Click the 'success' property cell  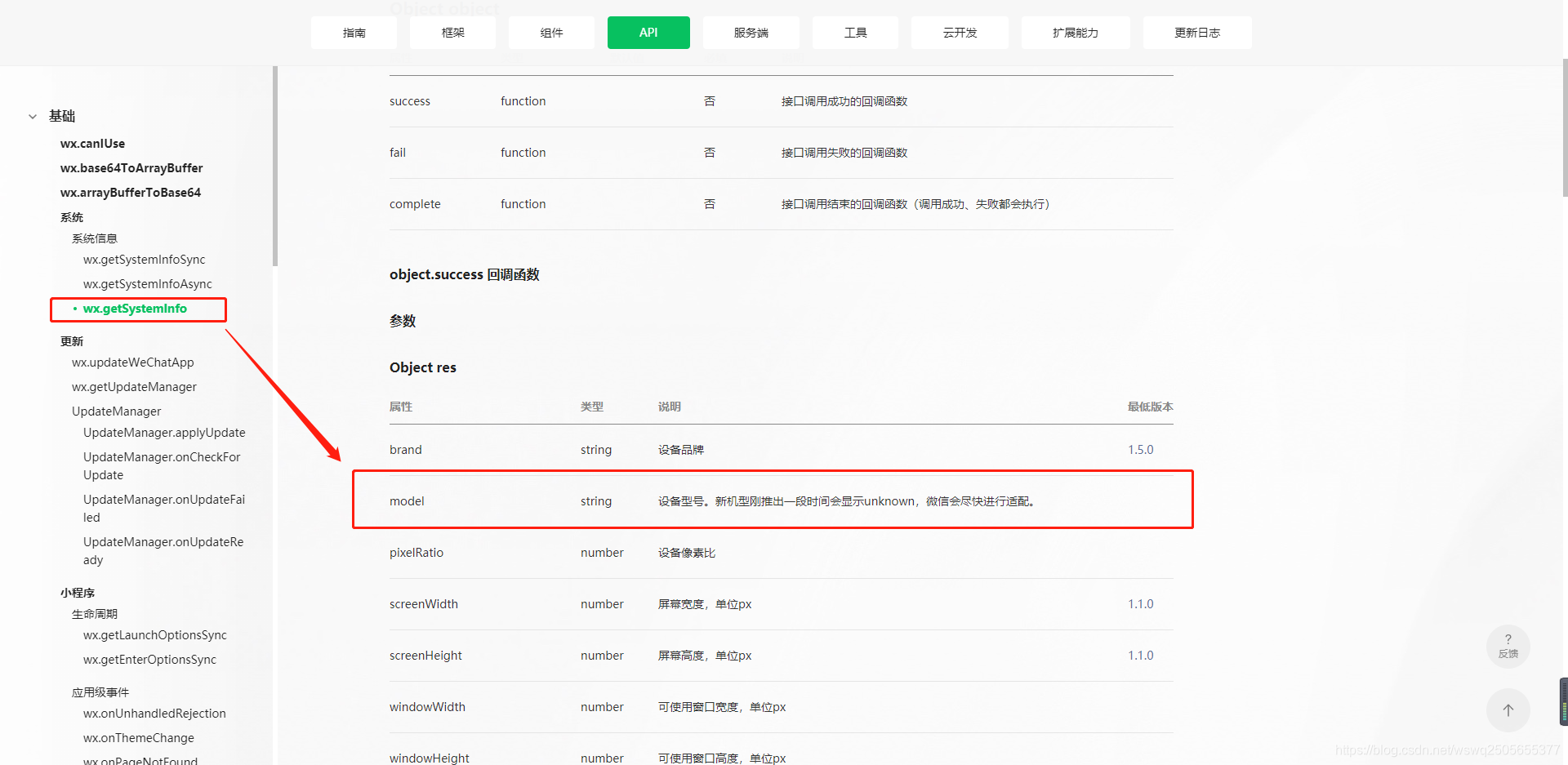(410, 101)
